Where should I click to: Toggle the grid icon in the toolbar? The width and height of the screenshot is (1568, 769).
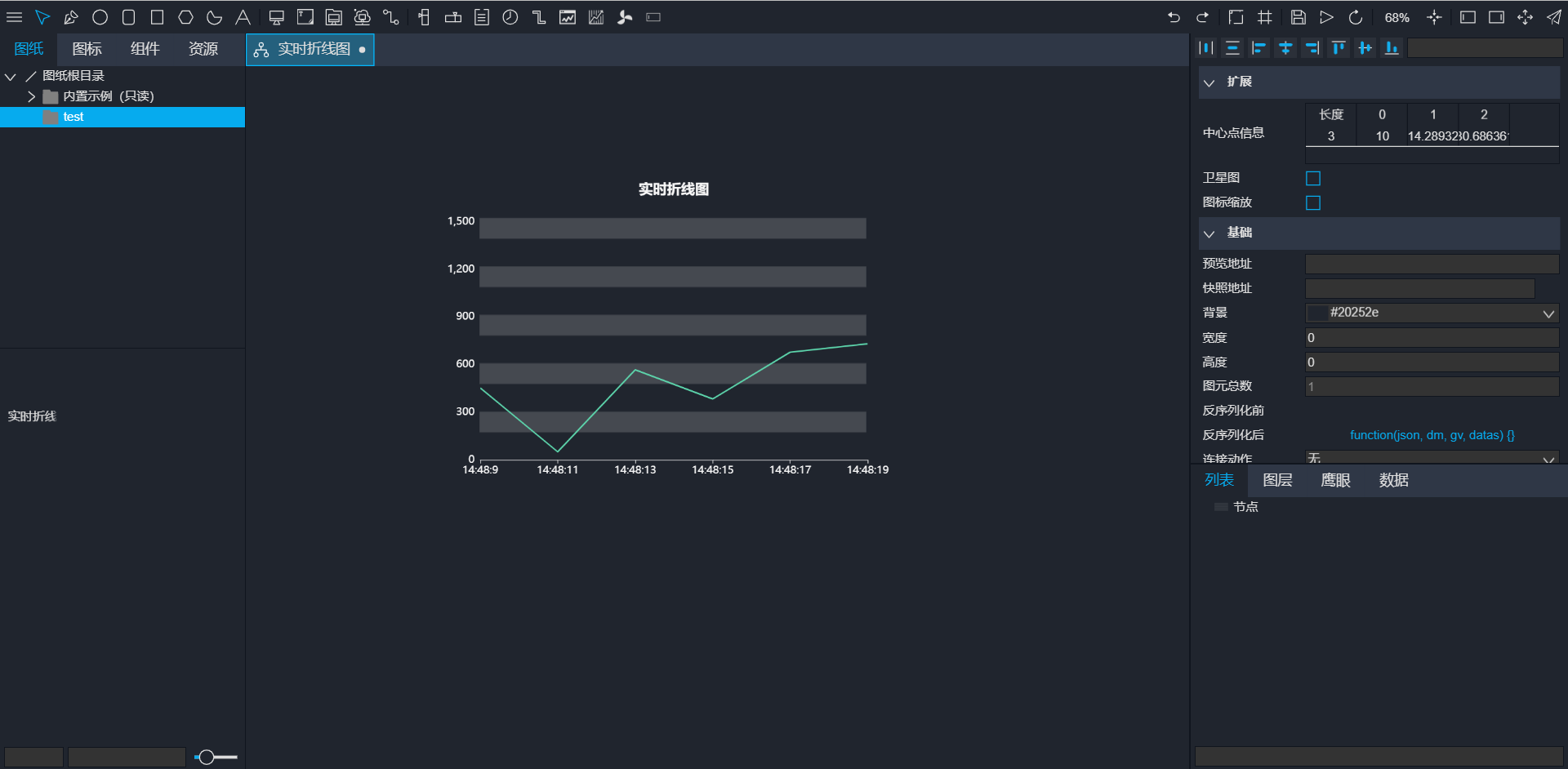[1265, 17]
